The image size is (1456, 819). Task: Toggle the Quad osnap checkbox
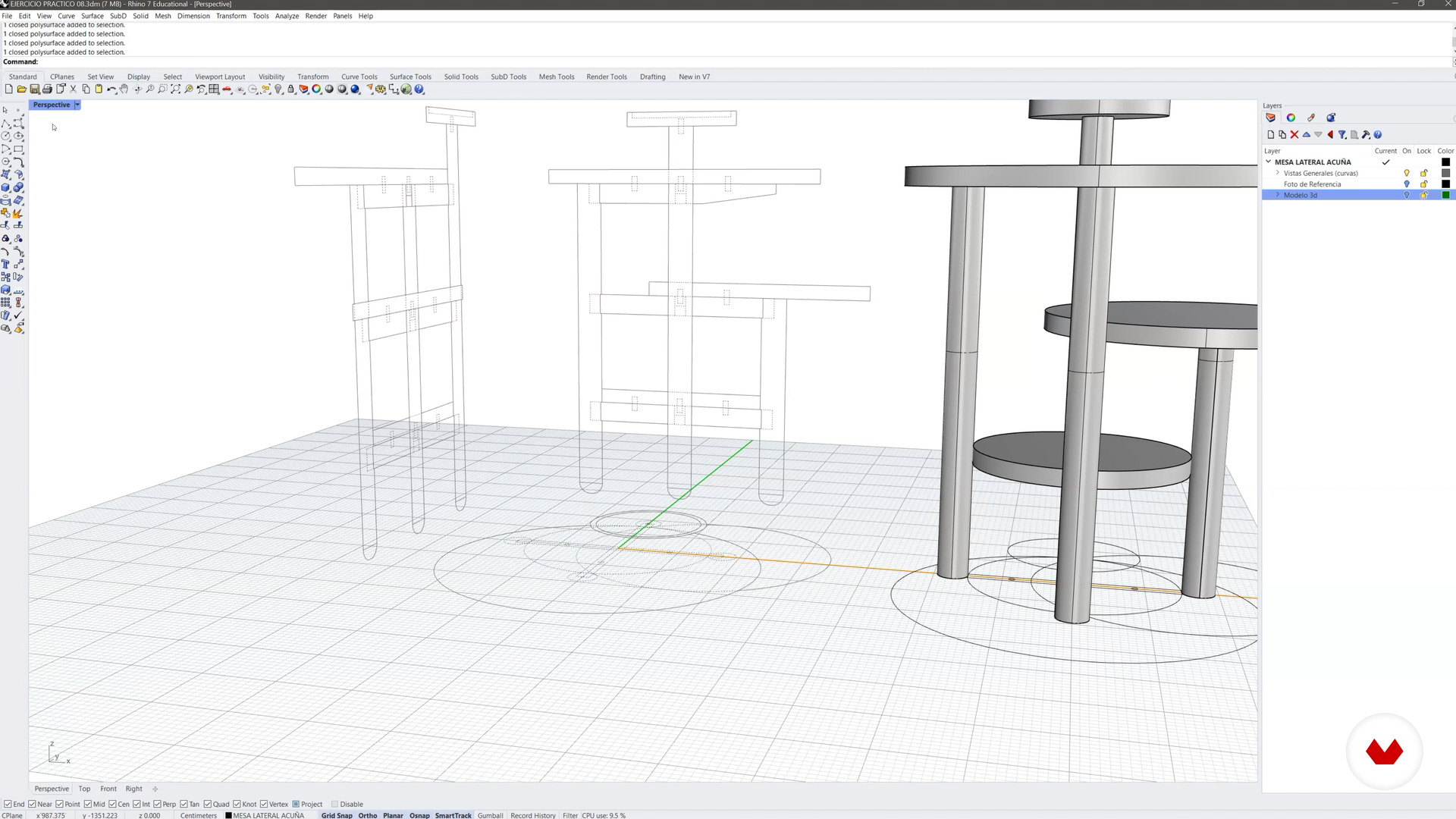tap(207, 804)
